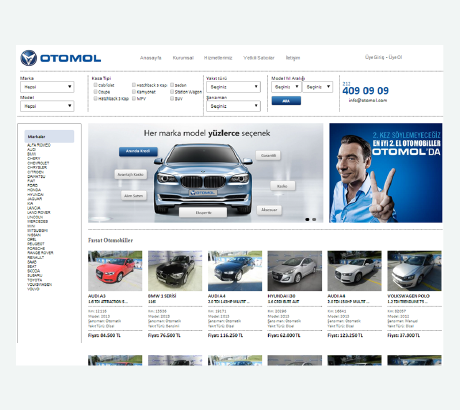Click the BMW 1 SERİSİ listing title

click(x=162, y=296)
